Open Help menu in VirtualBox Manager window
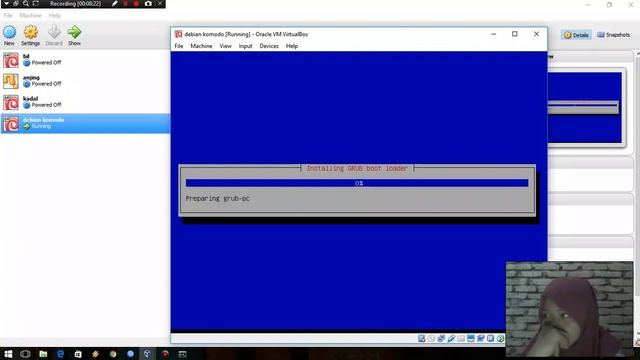 coord(54,16)
